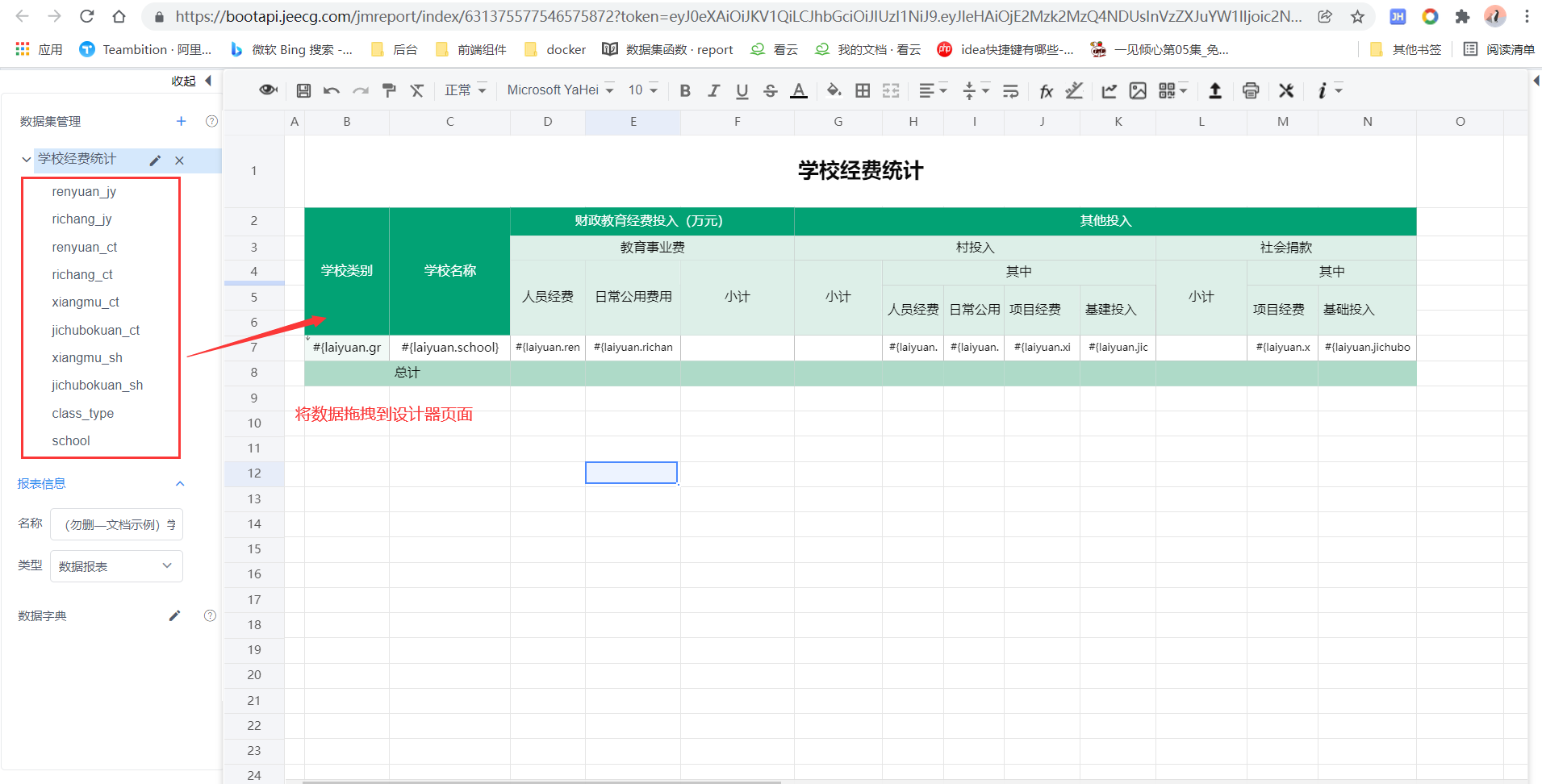Click the title cell 学校经费统计
1542x784 pixels.
point(860,171)
